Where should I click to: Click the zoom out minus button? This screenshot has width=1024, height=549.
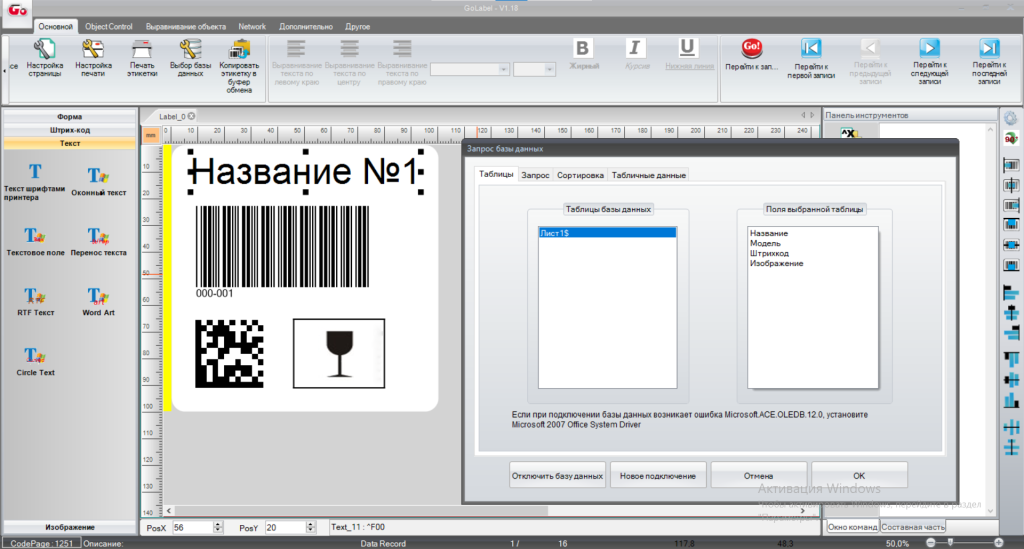931,543
